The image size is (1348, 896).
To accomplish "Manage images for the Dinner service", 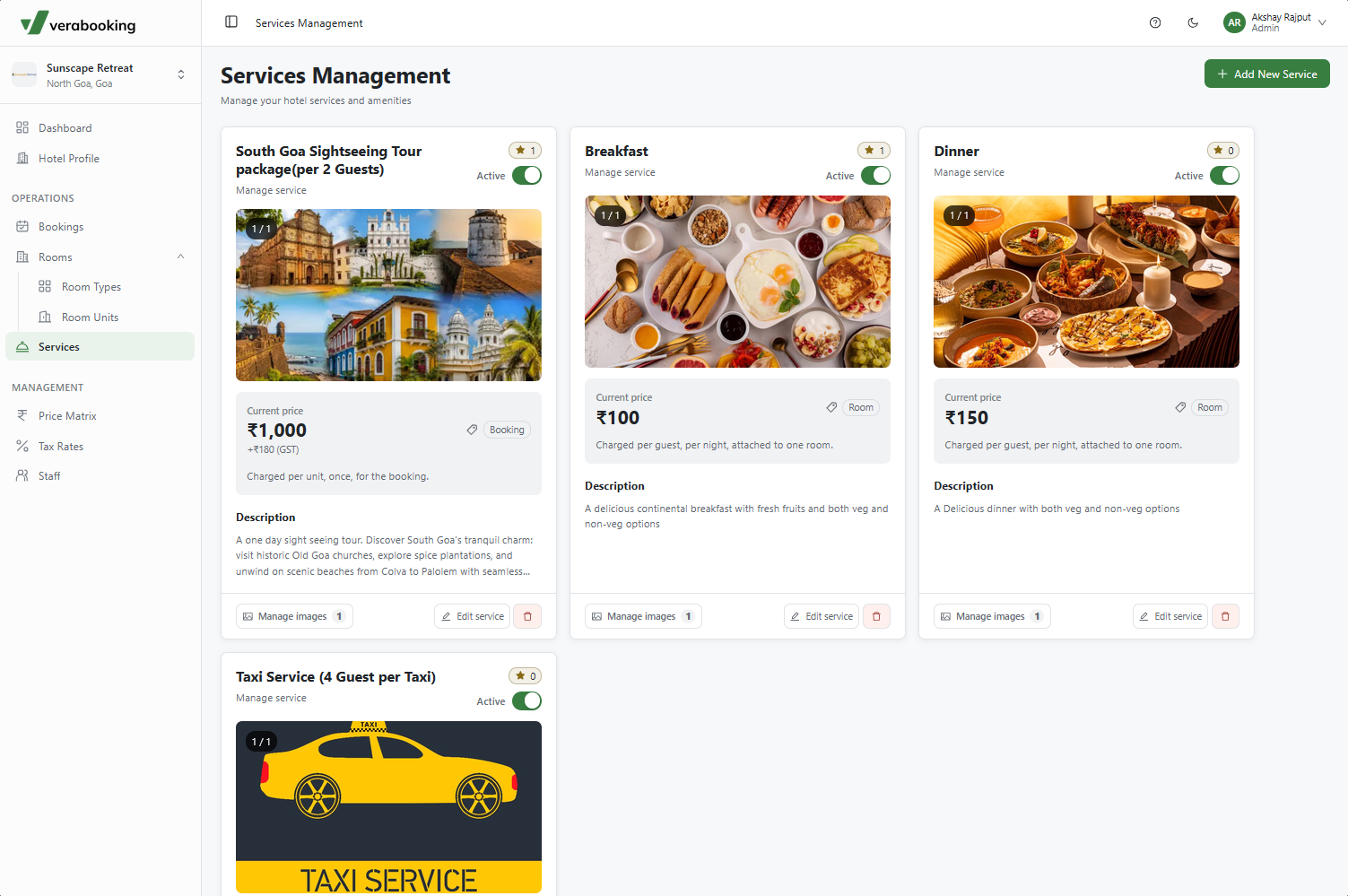I will click(992, 616).
